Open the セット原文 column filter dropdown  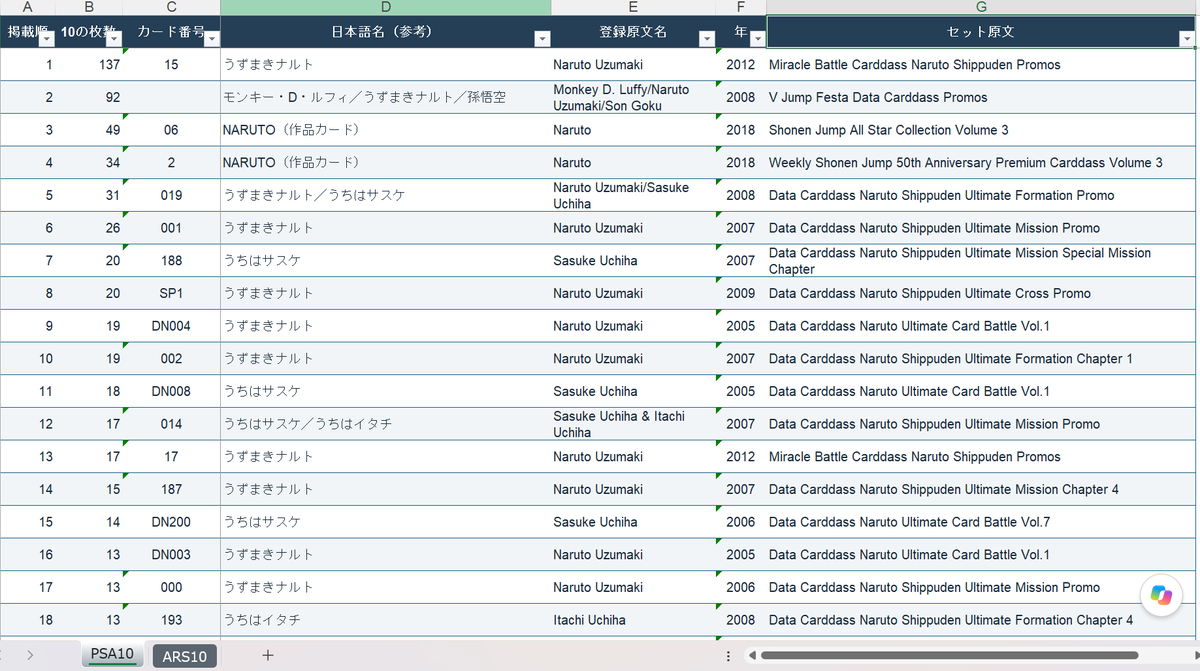point(1187,39)
